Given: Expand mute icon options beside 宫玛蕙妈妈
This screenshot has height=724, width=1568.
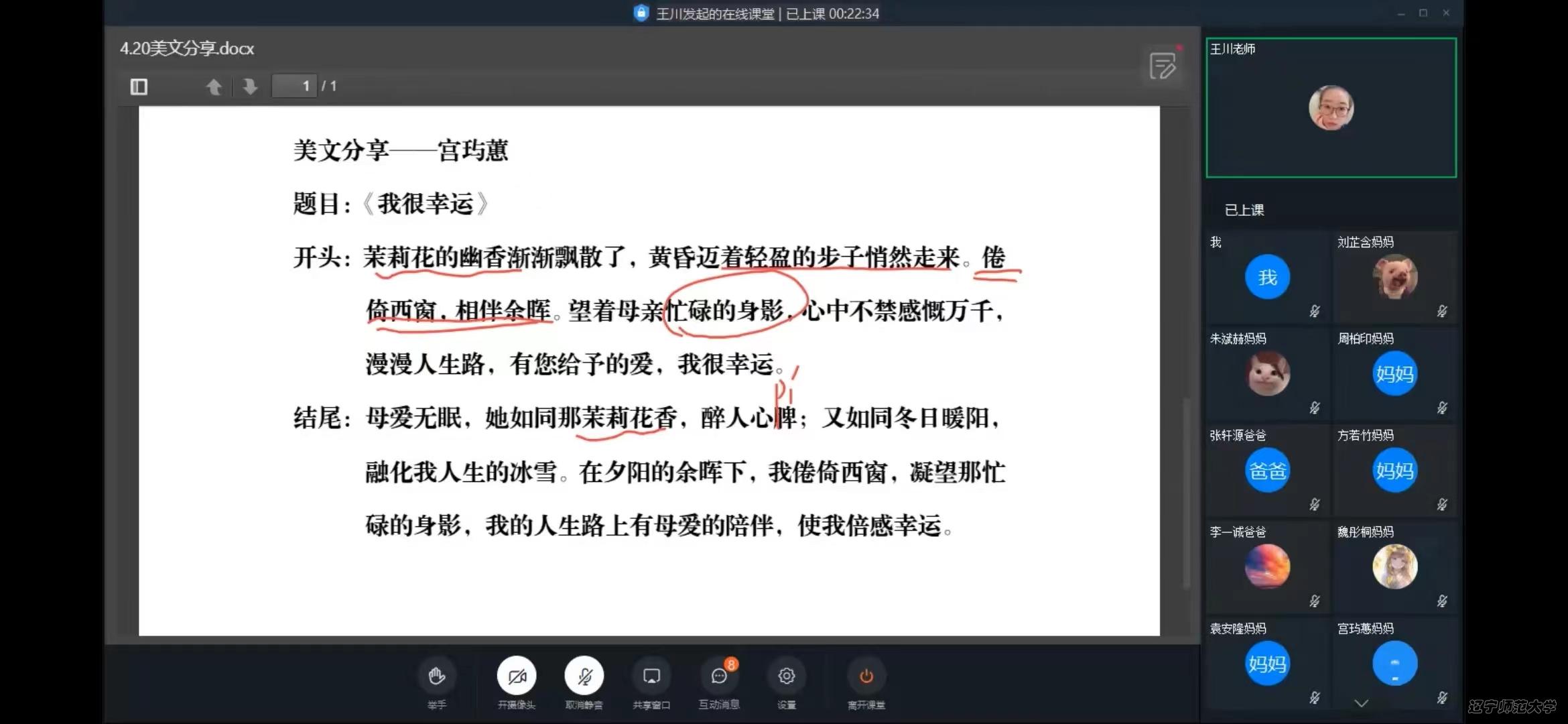Looking at the screenshot, I should pos(1442,697).
